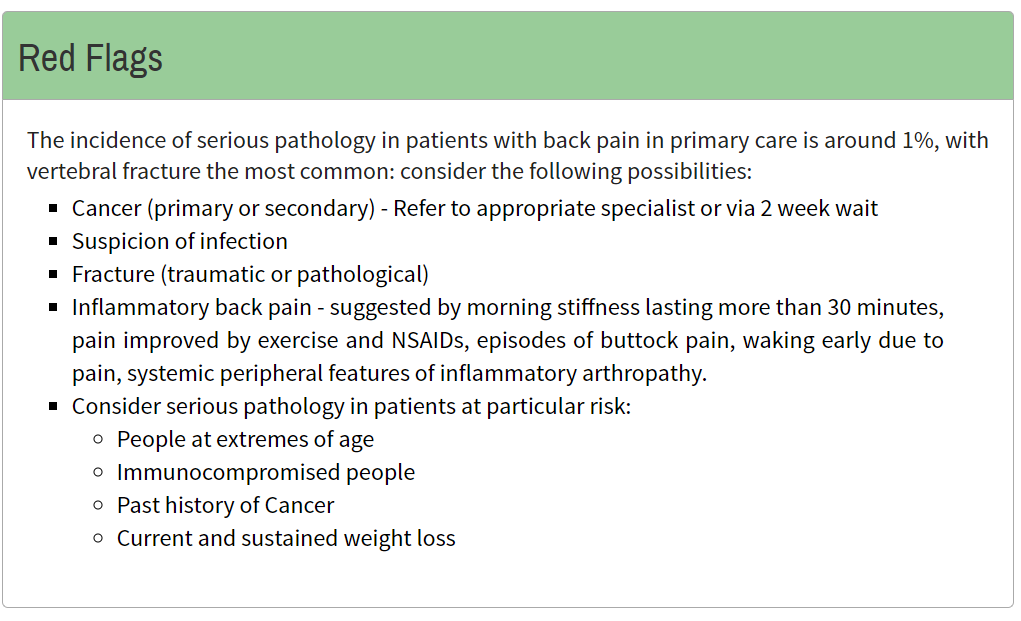Click the Red Flags heading
The height and width of the screenshot is (621, 1021).
click(91, 58)
